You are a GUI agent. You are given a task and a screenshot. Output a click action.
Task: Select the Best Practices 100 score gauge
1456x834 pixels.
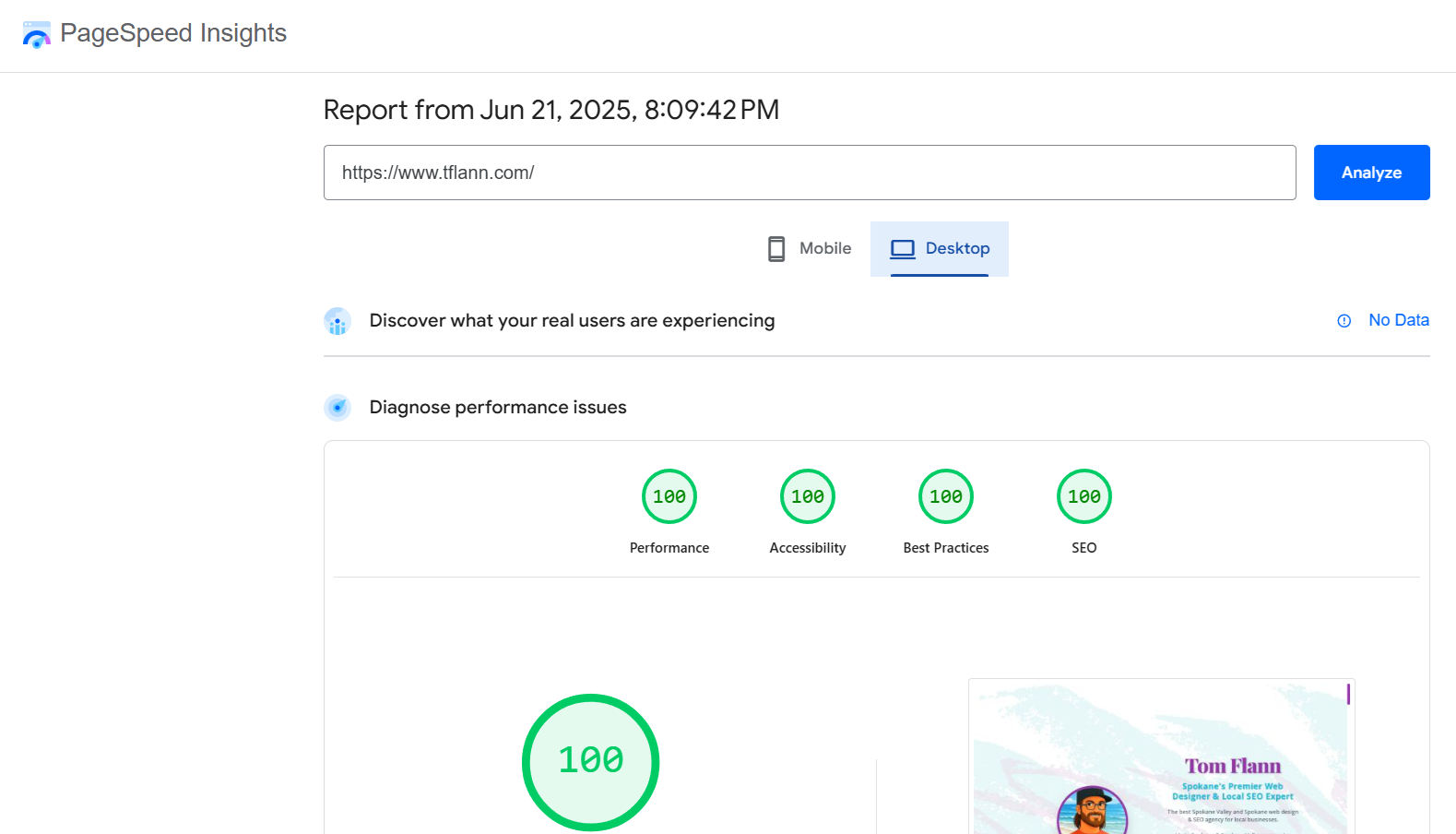[946, 496]
